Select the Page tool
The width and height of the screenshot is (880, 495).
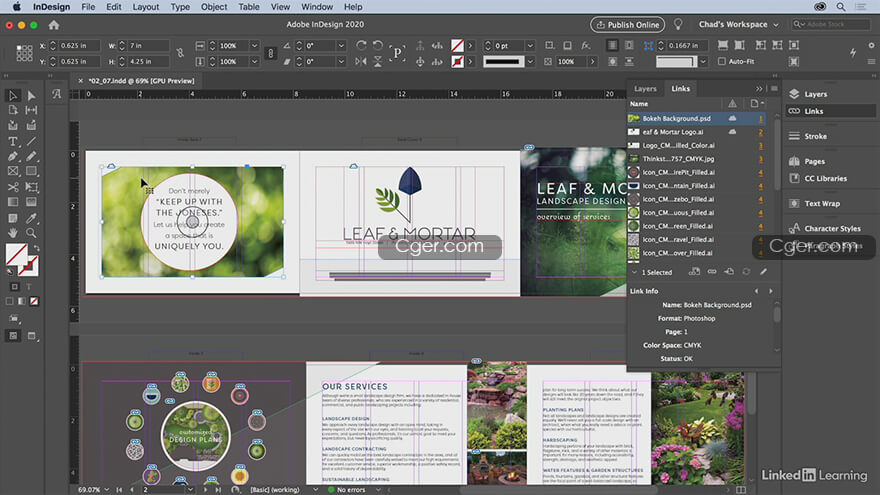pos(13,110)
